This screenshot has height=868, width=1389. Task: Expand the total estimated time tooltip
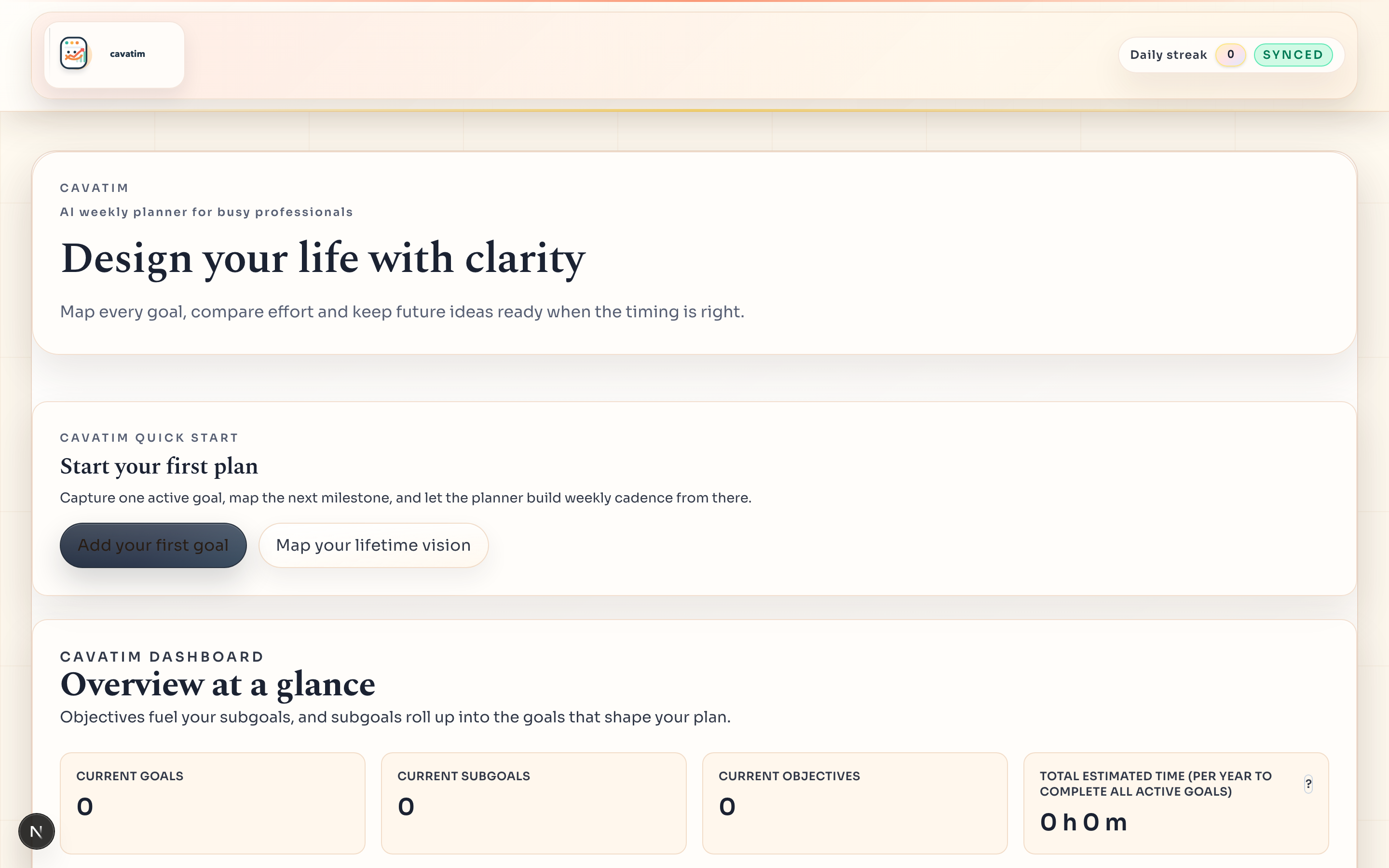(1308, 784)
